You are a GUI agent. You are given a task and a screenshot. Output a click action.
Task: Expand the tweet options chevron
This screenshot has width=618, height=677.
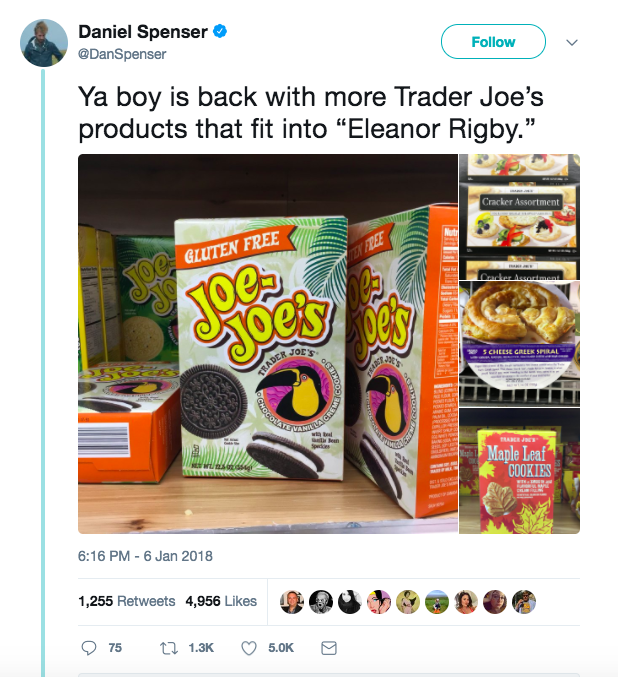pos(572,42)
